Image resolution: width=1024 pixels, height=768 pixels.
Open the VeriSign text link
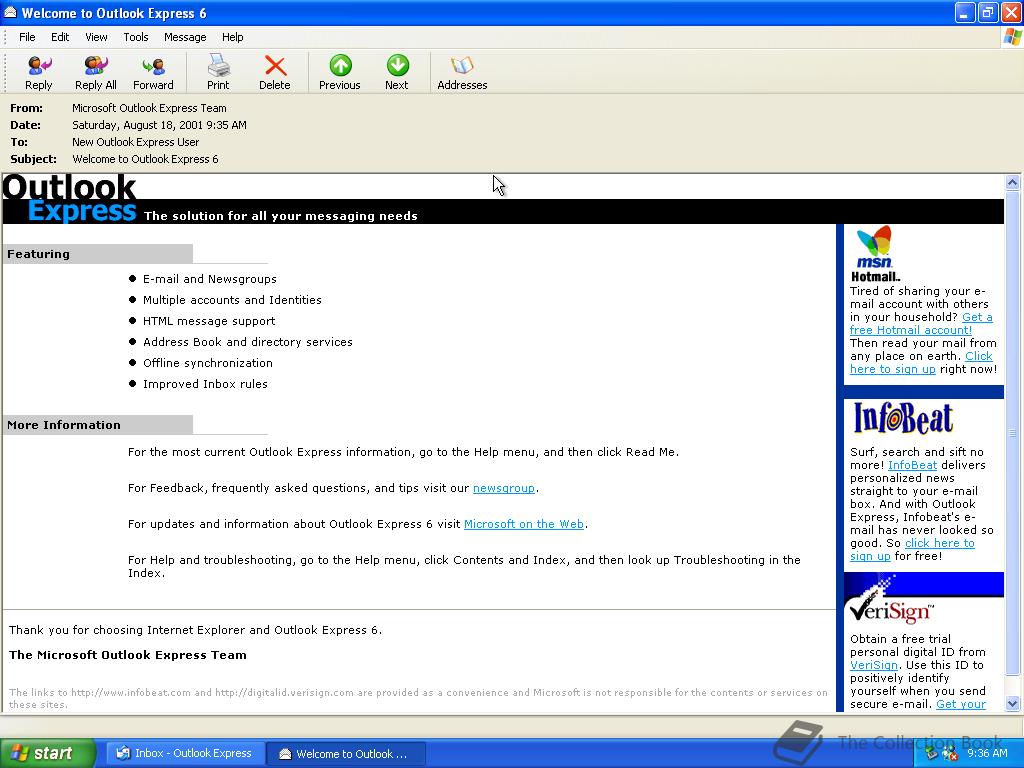pyautogui.click(x=874, y=665)
